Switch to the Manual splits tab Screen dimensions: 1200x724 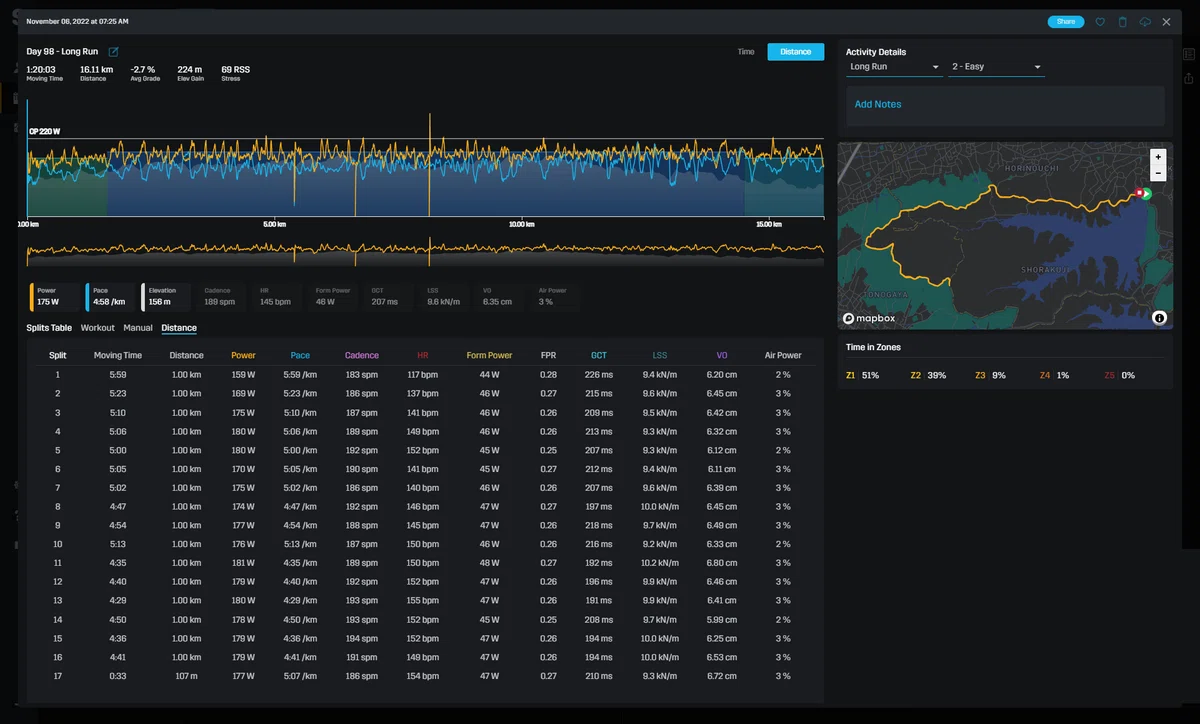[x=138, y=328]
